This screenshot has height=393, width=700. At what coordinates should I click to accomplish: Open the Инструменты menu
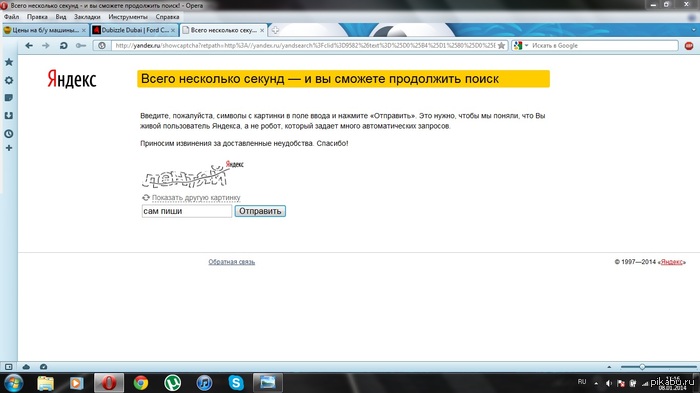[128, 17]
